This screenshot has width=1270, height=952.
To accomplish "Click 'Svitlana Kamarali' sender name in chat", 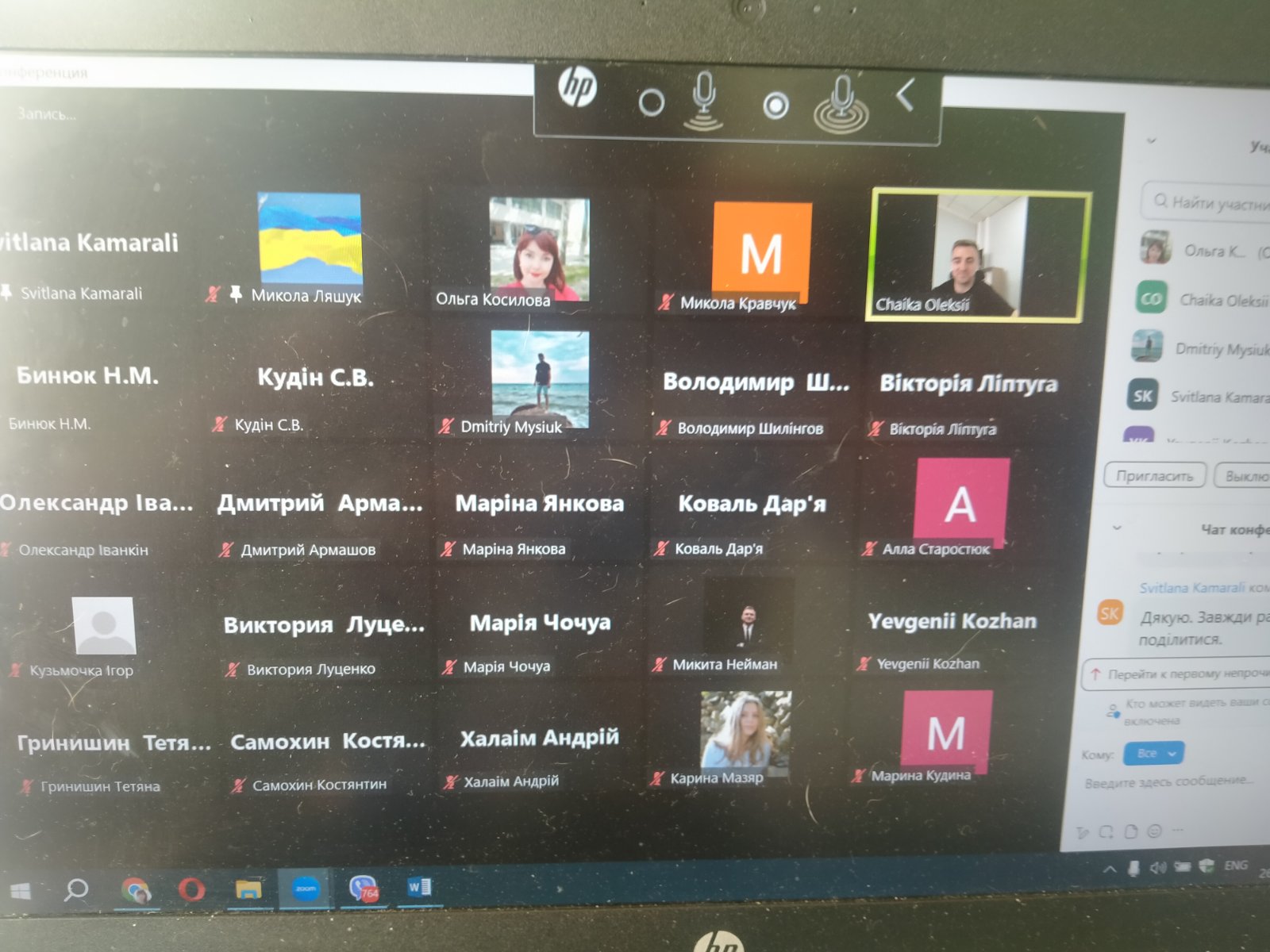I will click(1192, 588).
